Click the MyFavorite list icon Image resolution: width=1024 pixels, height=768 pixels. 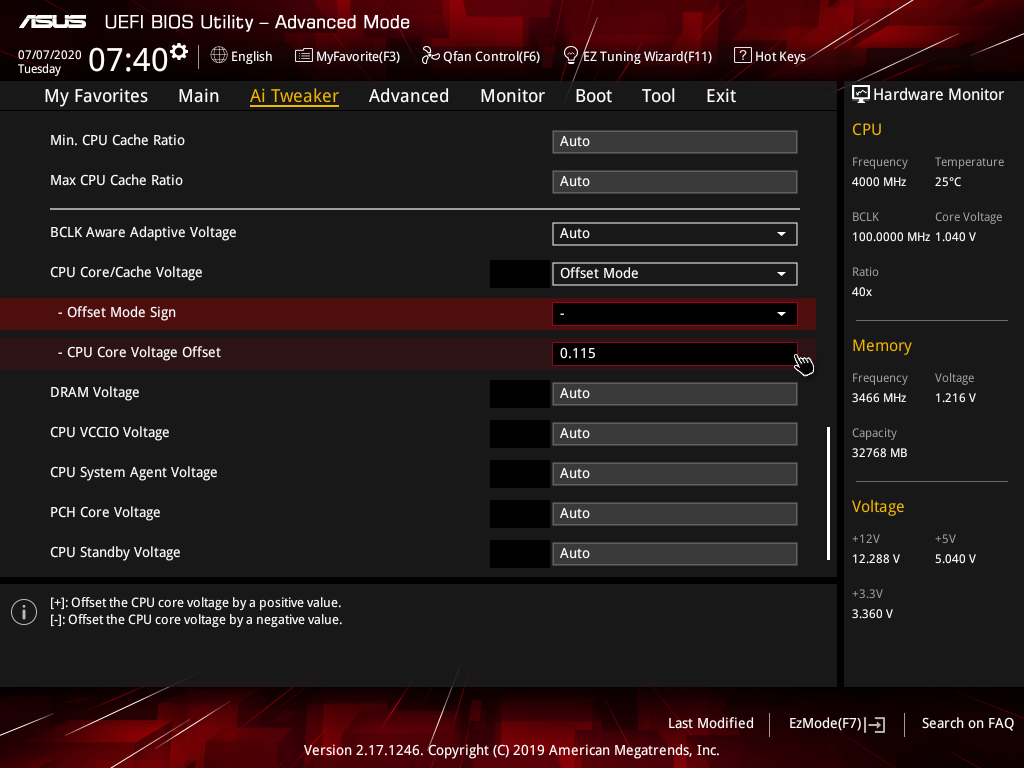coord(304,56)
